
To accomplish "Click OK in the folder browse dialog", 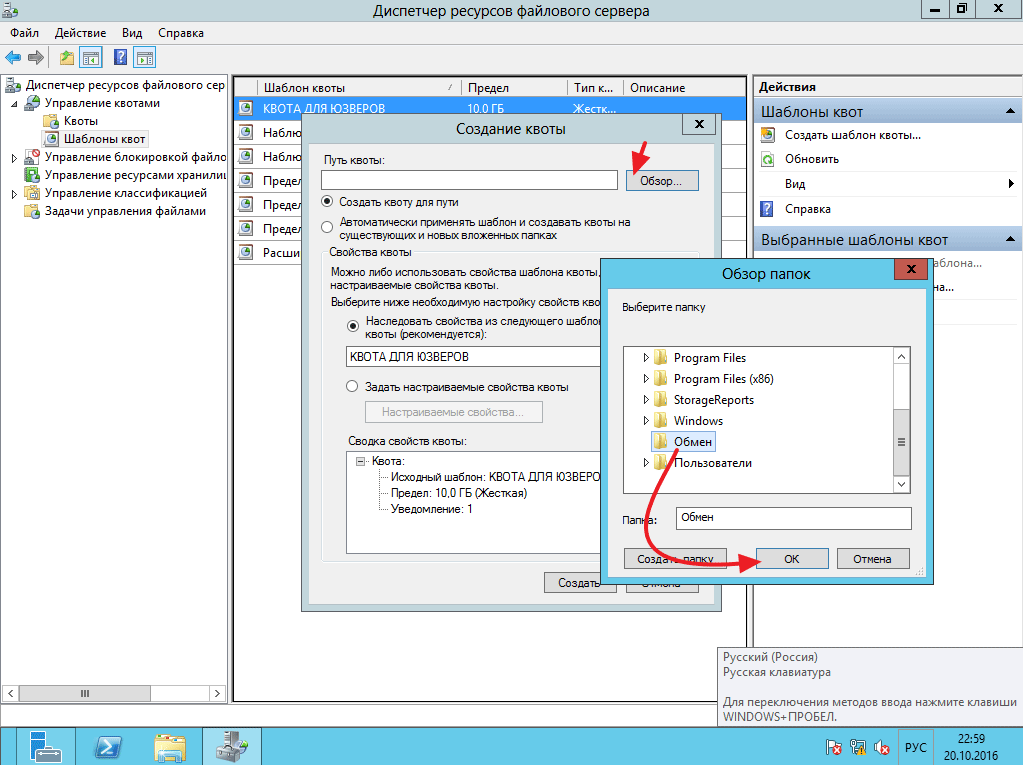I will point(791,559).
